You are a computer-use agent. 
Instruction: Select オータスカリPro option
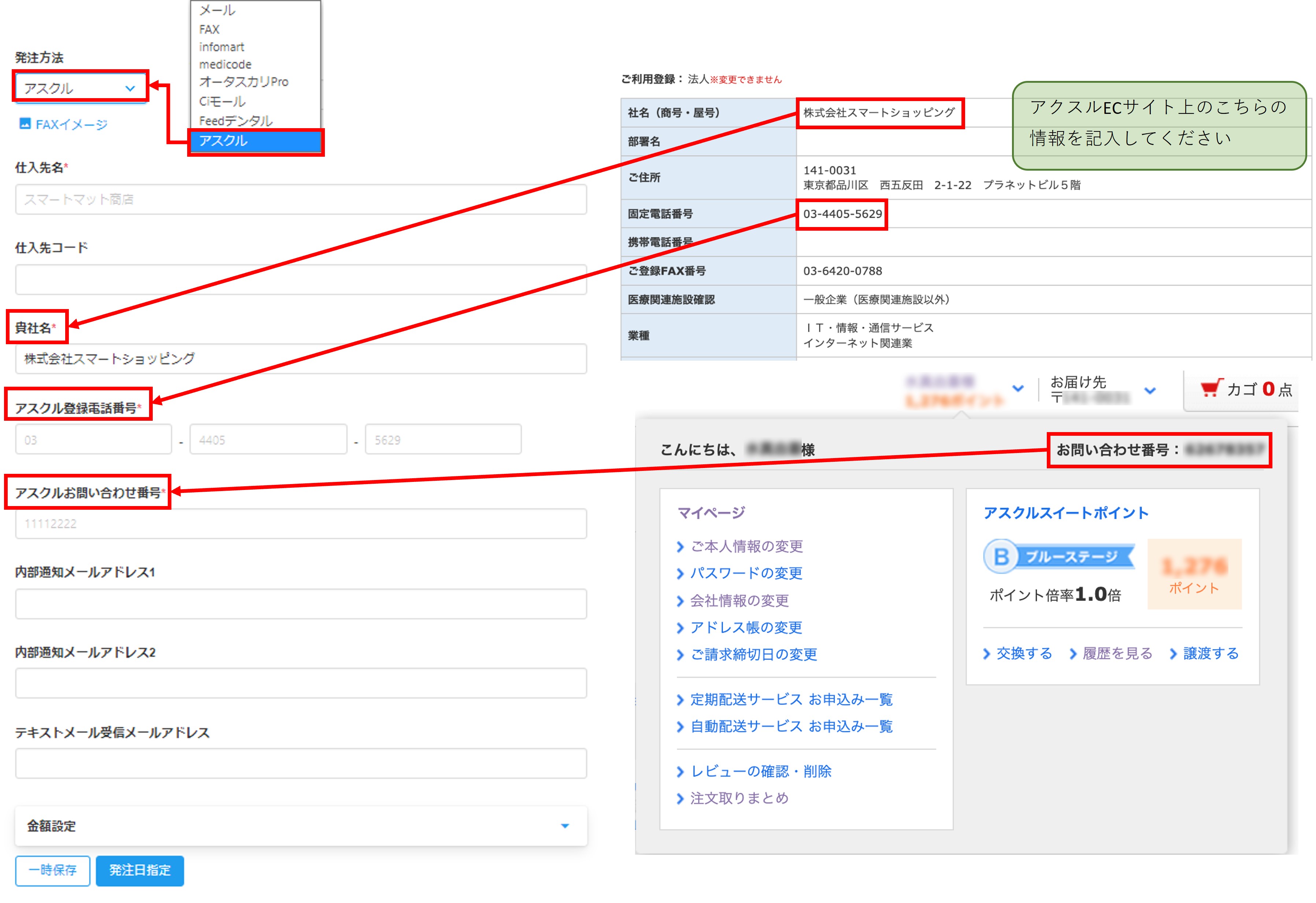pos(244,82)
